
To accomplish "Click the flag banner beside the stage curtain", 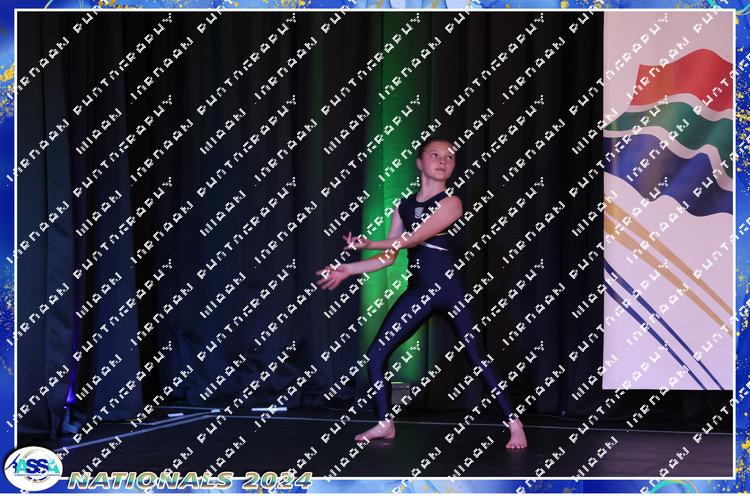I will [x=668, y=200].
